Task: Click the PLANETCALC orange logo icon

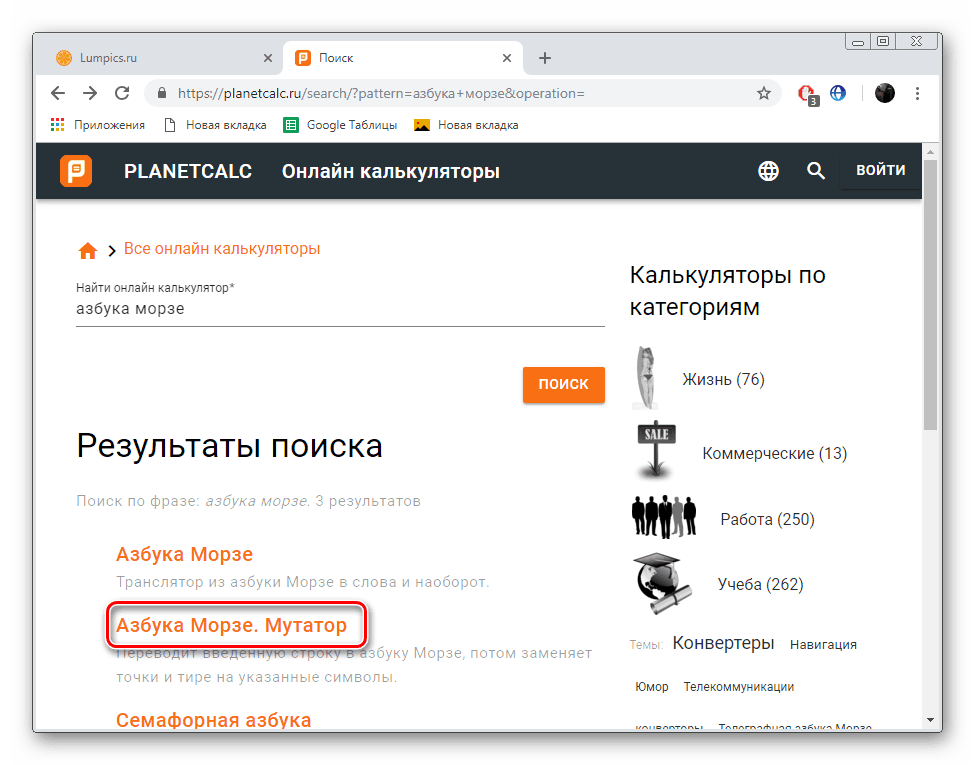Action: point(76,171)
